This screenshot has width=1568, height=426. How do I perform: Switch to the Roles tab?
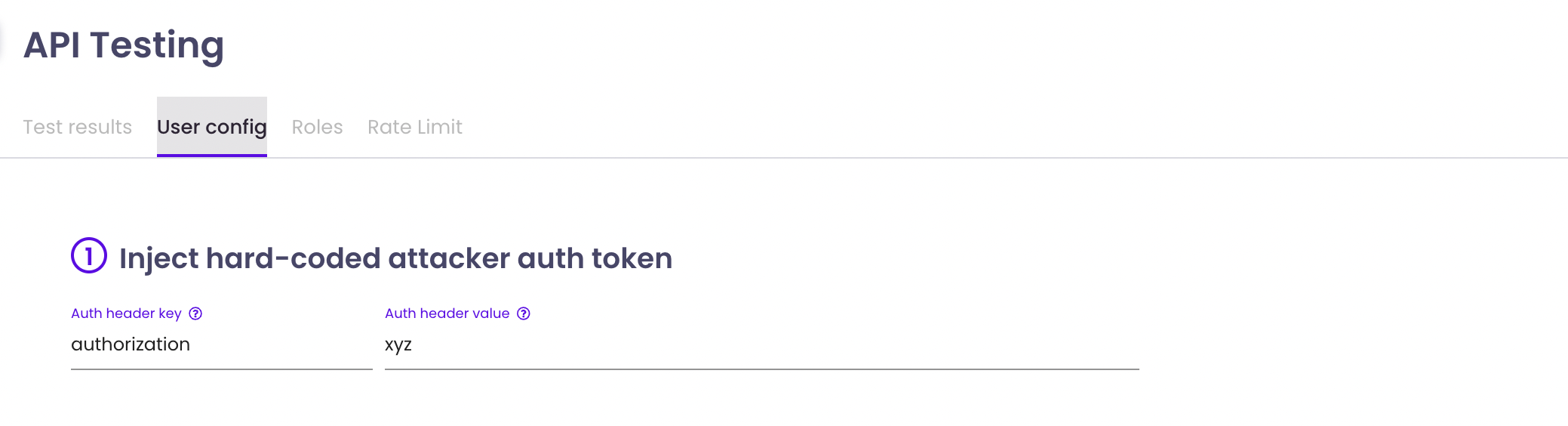pyautogui.click(x=317, y=127)
